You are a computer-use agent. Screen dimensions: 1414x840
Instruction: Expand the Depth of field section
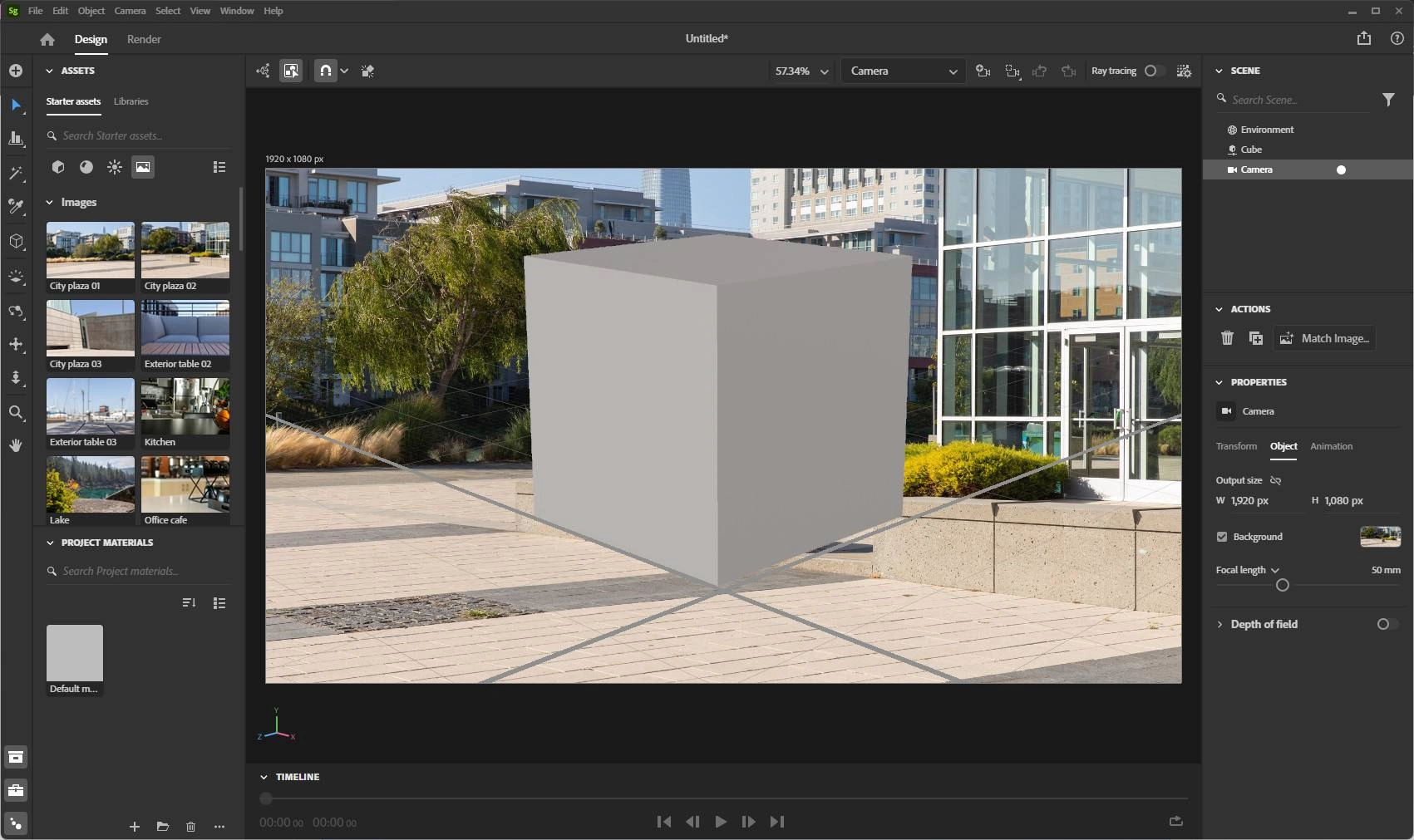pos(1219,624)
